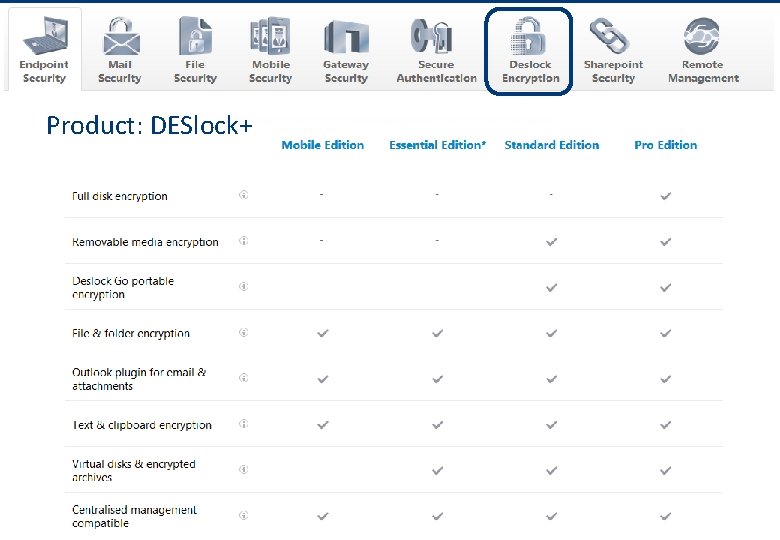780x540 pixels.
Task: Click the Mobile Security phones icon
Action: point(270,38)
